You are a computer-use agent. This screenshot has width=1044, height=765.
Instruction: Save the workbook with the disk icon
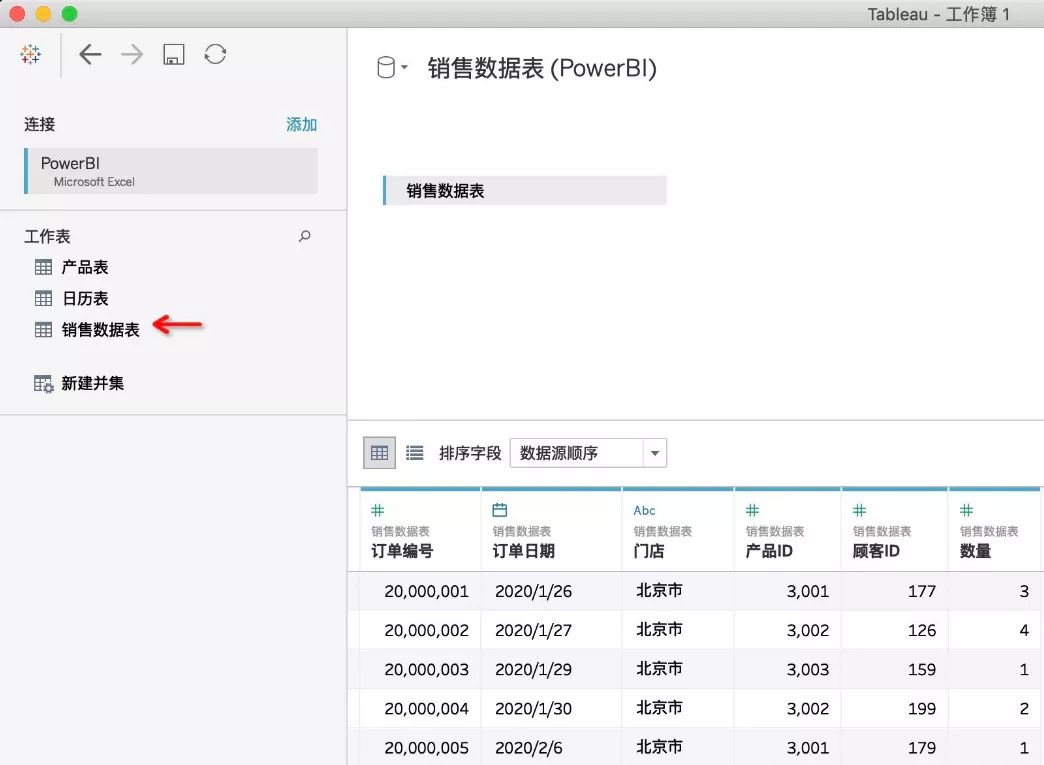coord(174,55)
